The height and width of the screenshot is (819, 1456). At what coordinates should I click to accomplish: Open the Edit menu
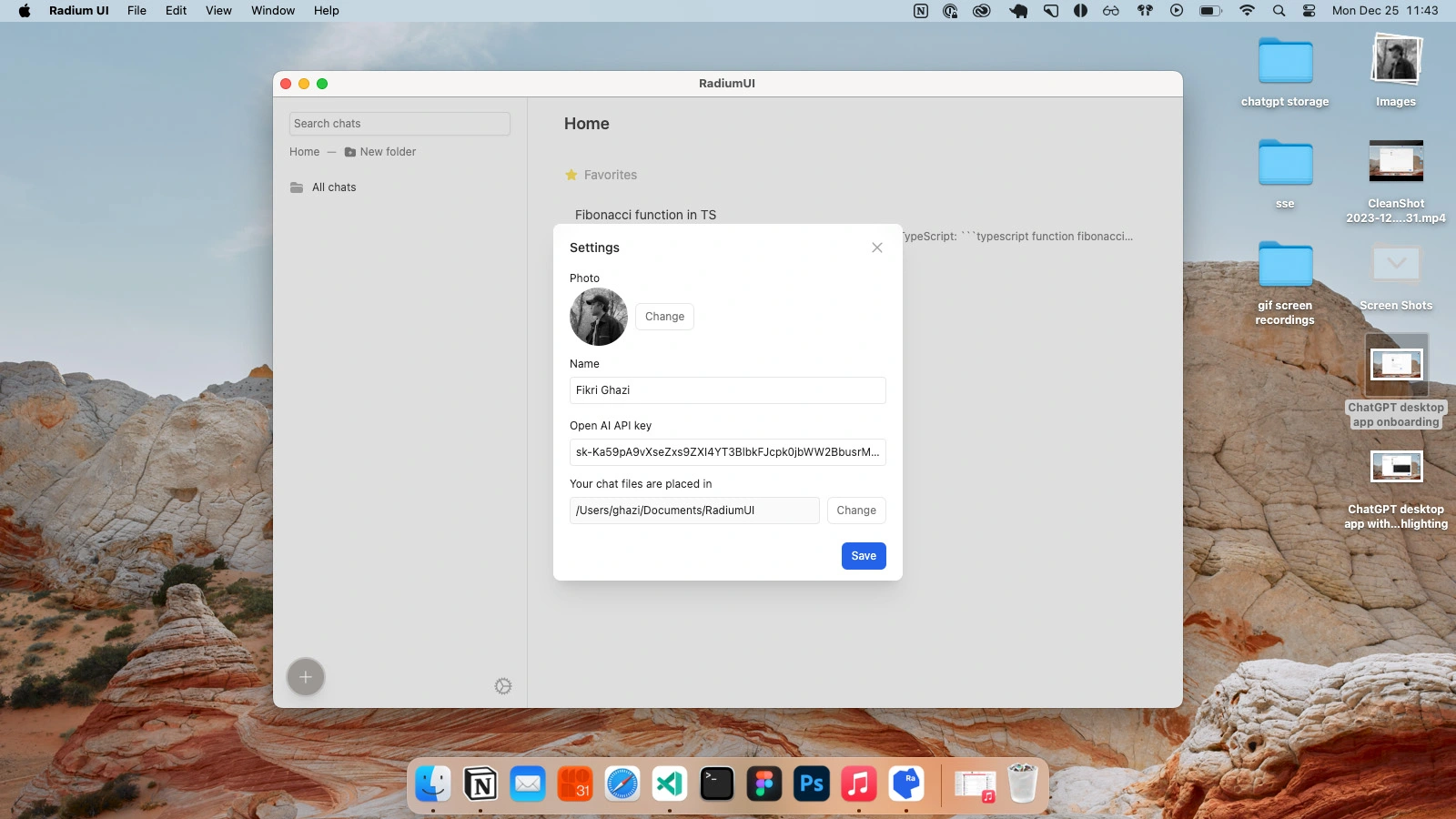(x=176, y=11)
